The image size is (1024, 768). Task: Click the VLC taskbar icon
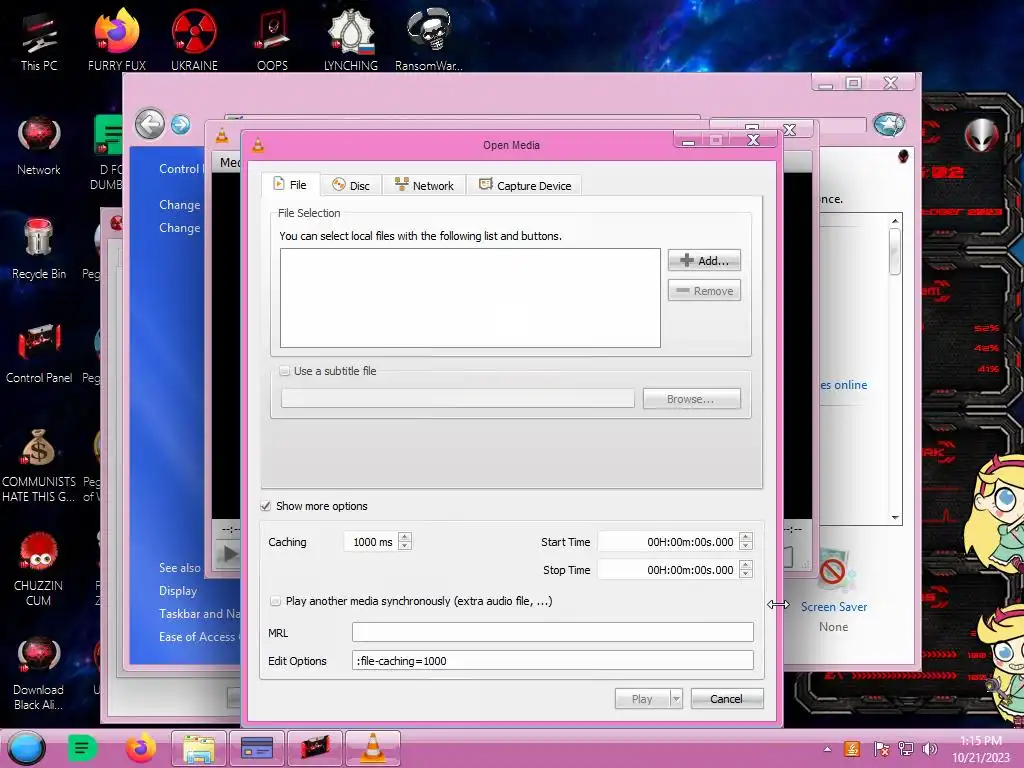[x=372, y=748]
